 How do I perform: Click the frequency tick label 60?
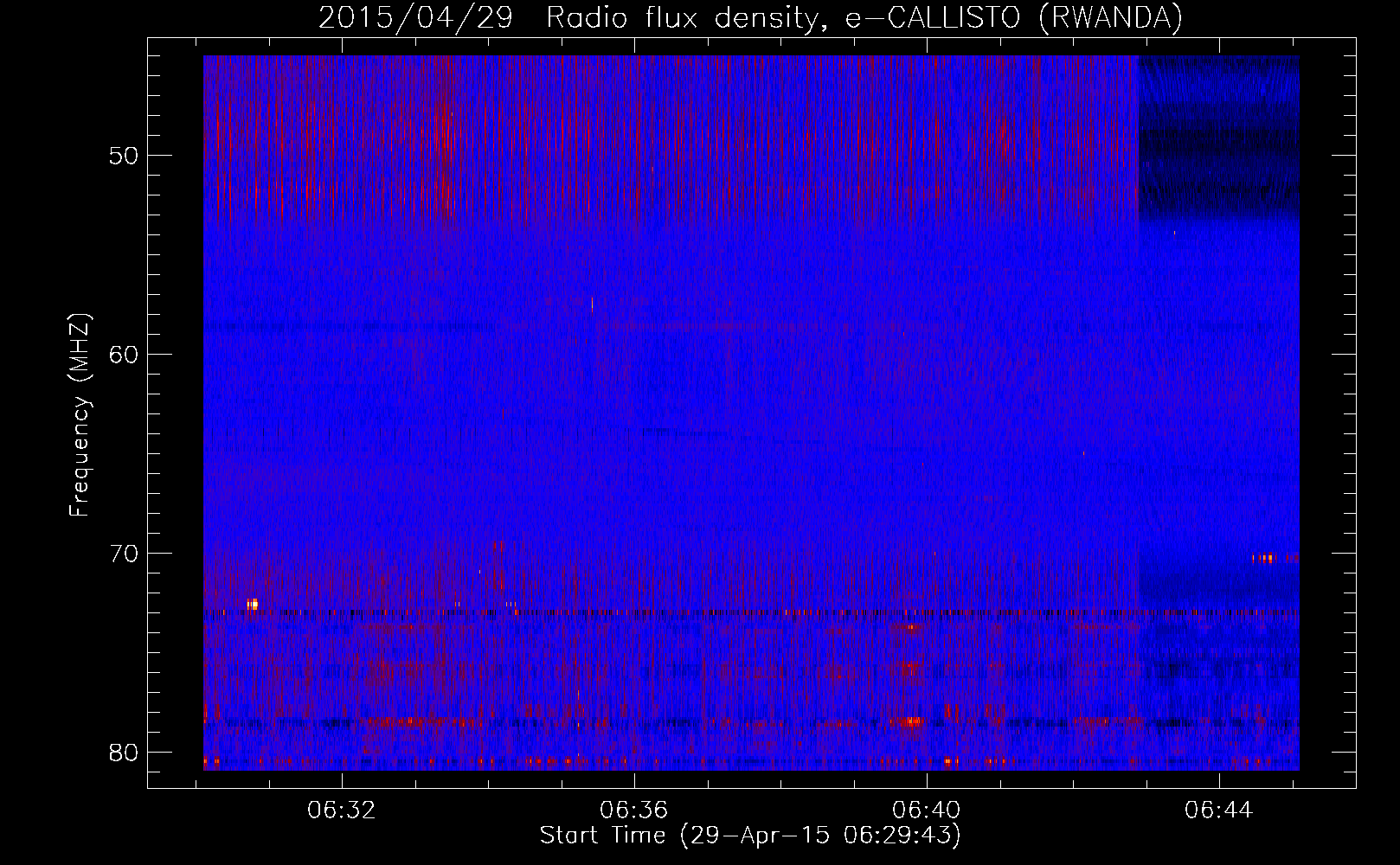[125, 354]
